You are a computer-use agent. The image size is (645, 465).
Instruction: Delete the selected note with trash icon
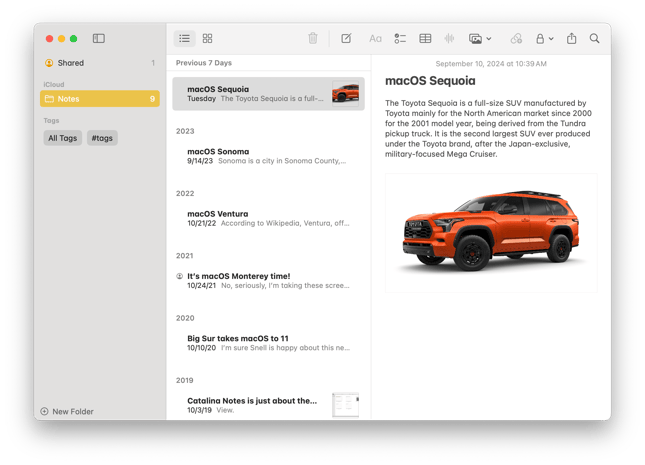click(x=313, y=39)
